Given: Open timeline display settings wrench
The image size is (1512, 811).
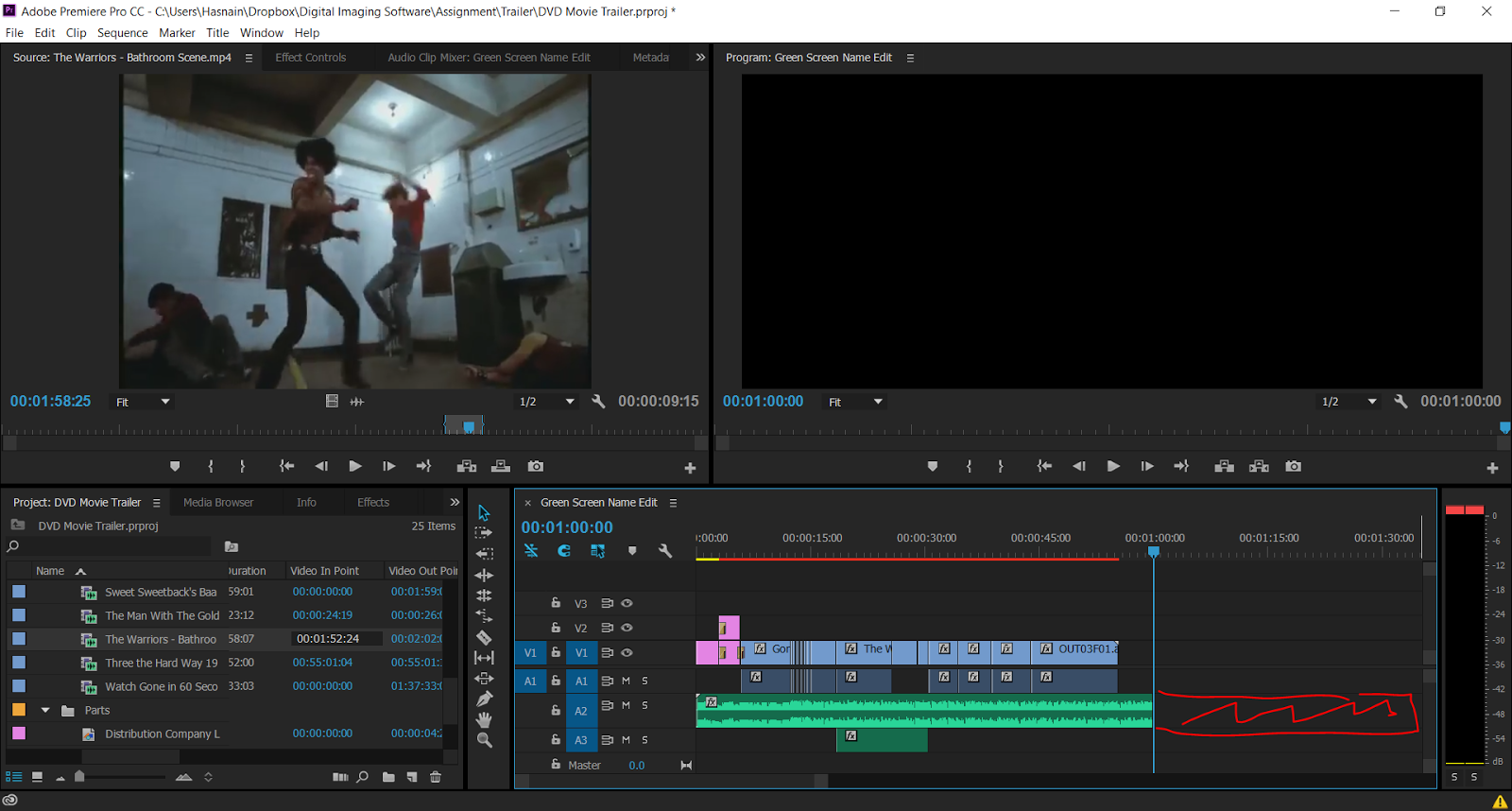Looking at the screenshot, I should point(665,550).
